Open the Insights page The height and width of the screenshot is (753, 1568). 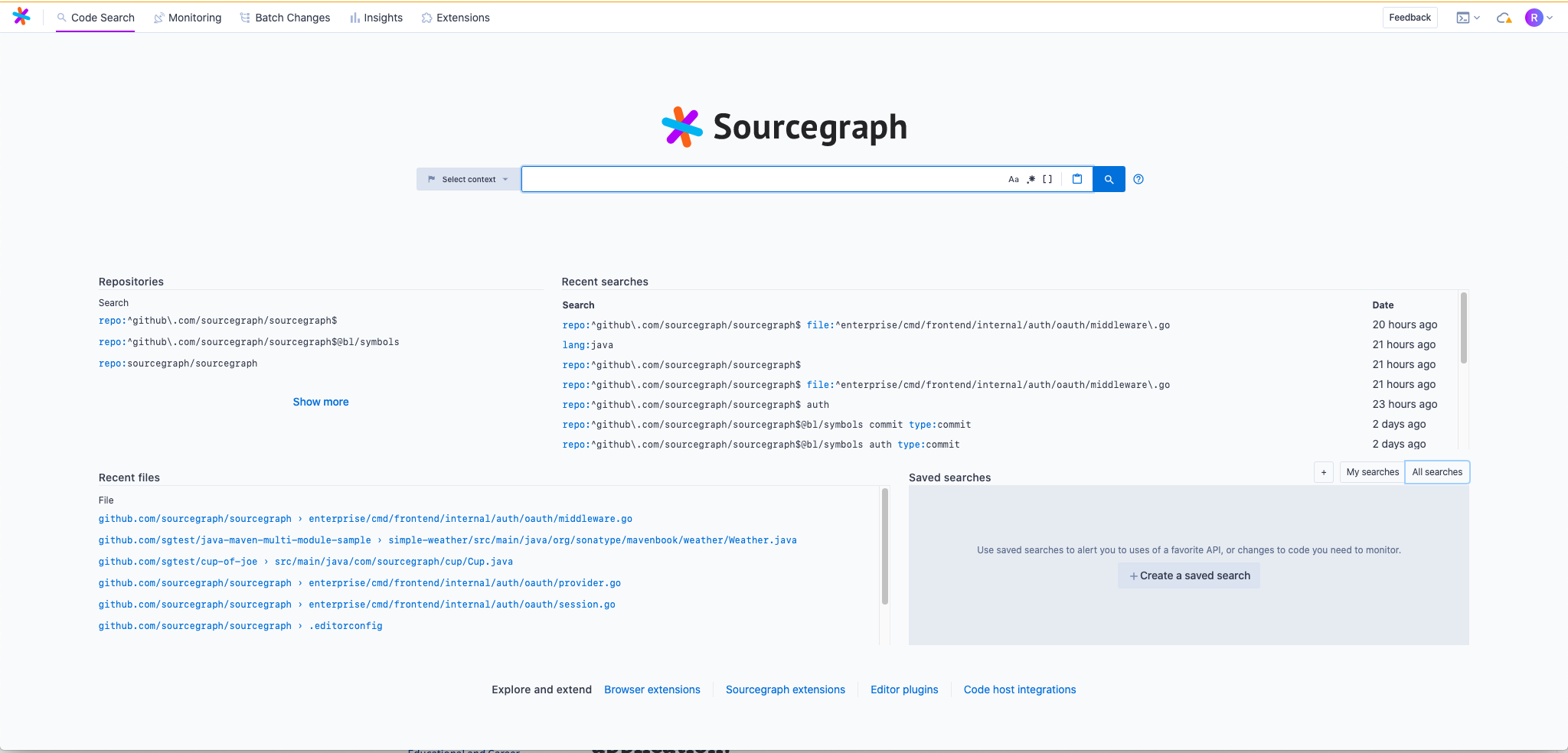tap(376, 18)
